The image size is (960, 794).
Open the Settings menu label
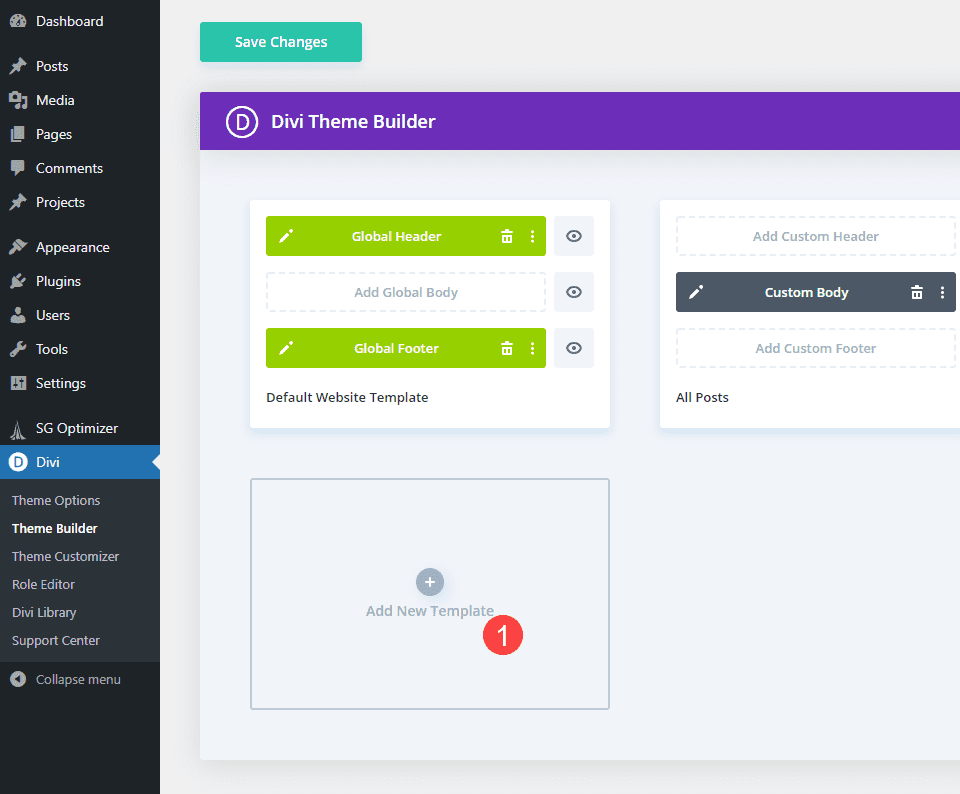click(x=61, y=383)
